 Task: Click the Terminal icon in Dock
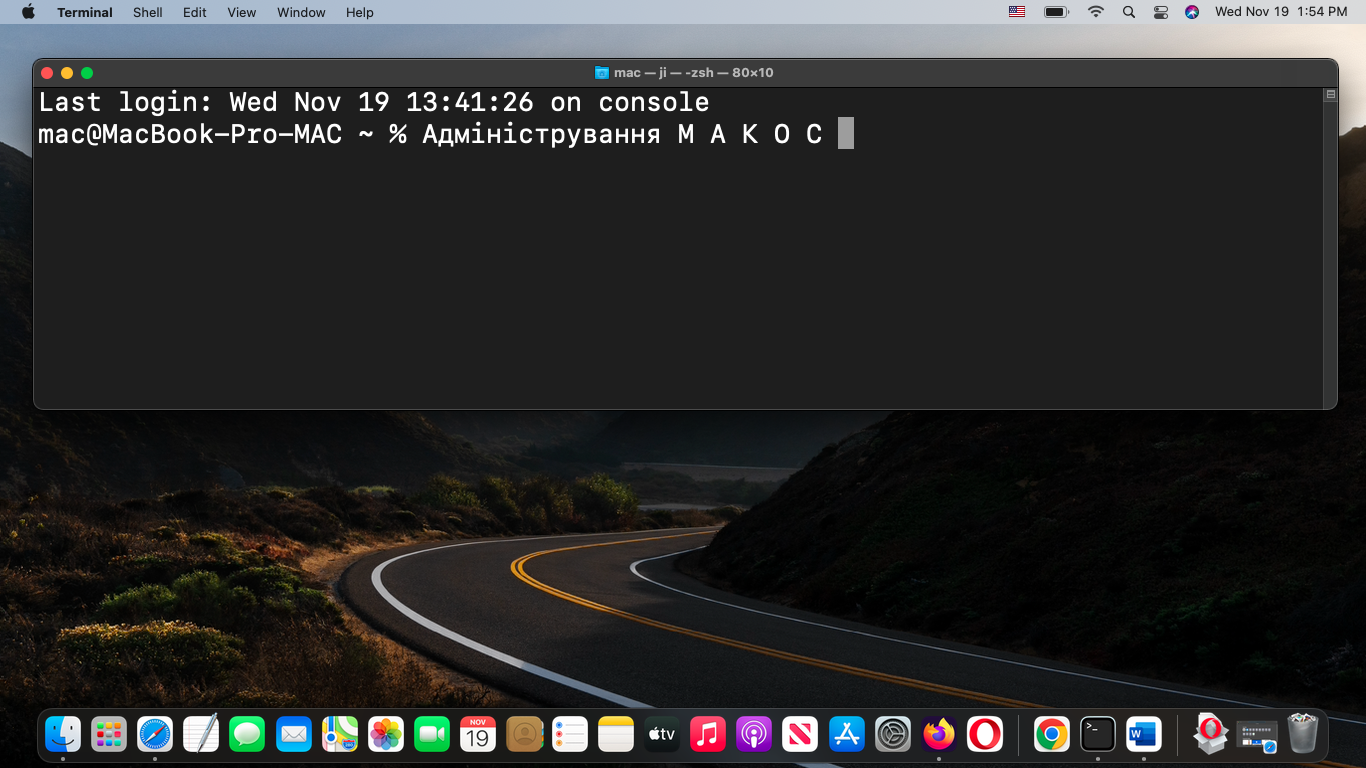(1098, 735)
